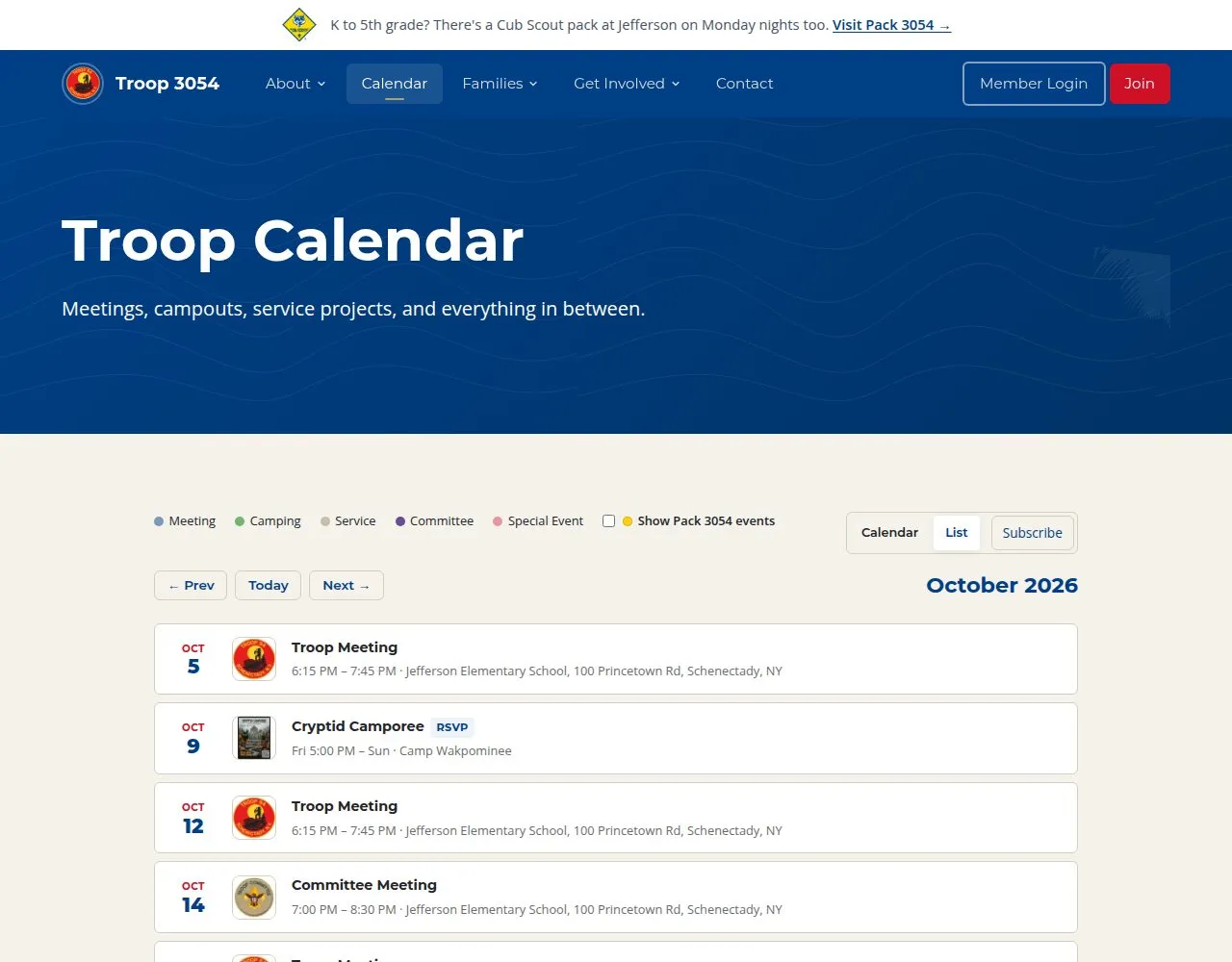Viewport: 1232px width, 962px height.
Task: Click the red Join button
Action: click(1140, 84)
